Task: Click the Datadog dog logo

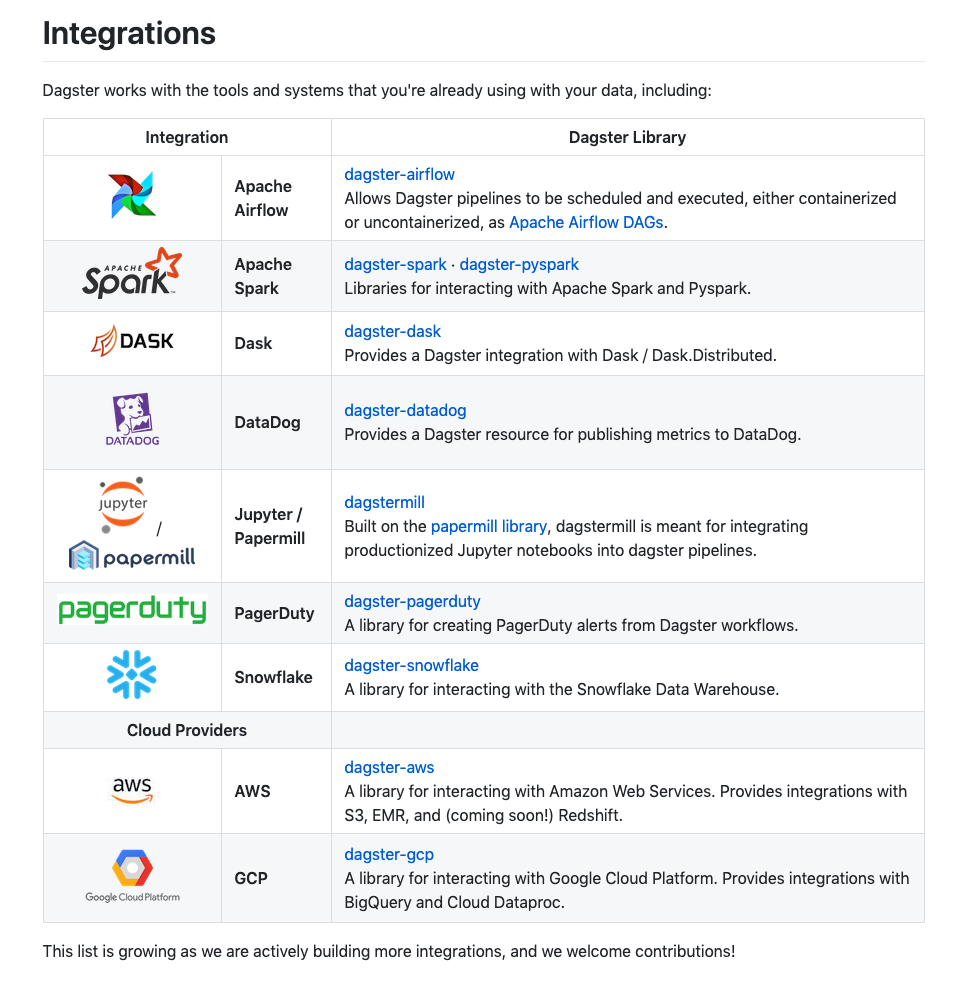Action: point(132,419)
